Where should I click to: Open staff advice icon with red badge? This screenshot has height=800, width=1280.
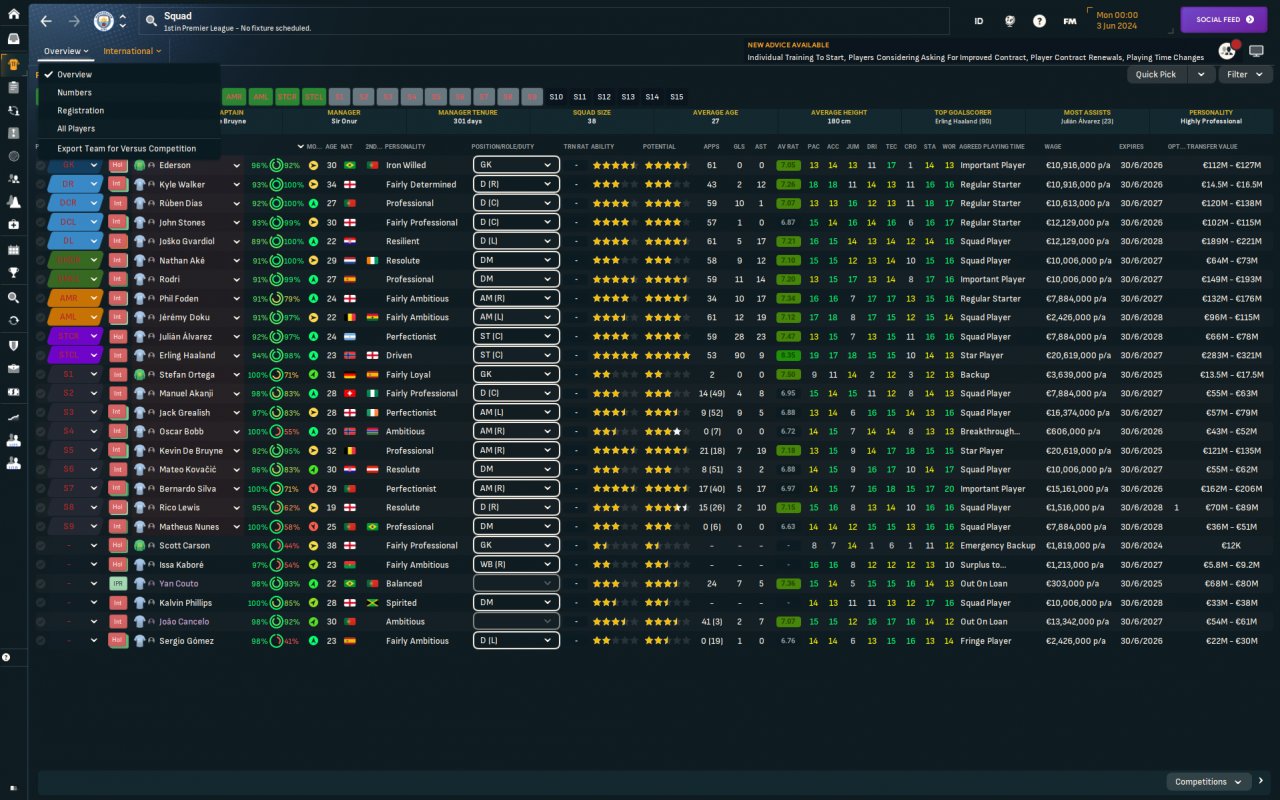click(1228, 51)
